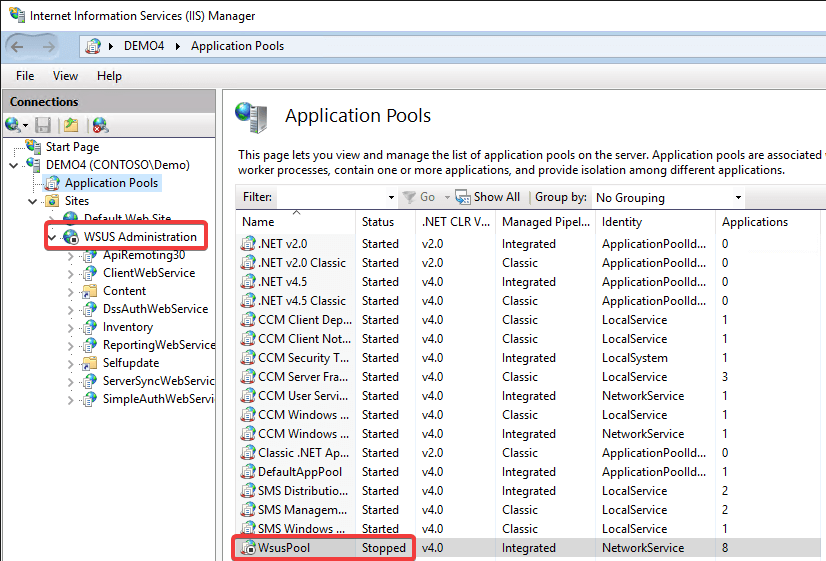This screenshot has height=561, width=826.
Task: Click the ApiRemoting30 application icon
Action: coord(90,255)
